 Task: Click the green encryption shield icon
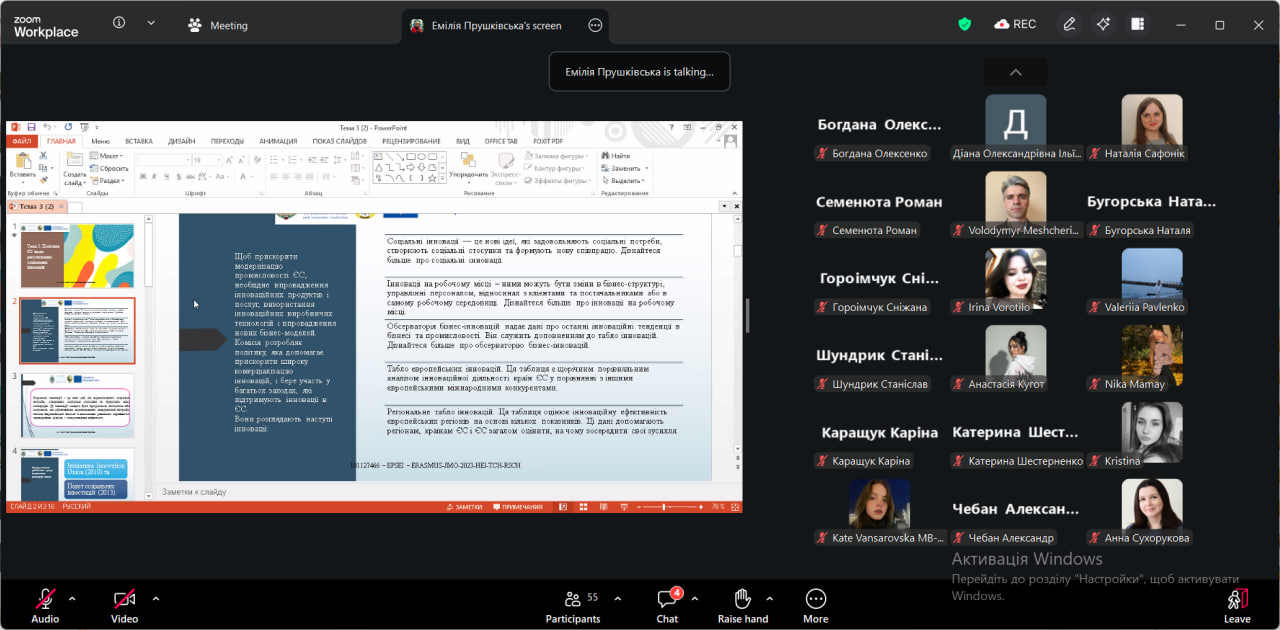[965, 24]
